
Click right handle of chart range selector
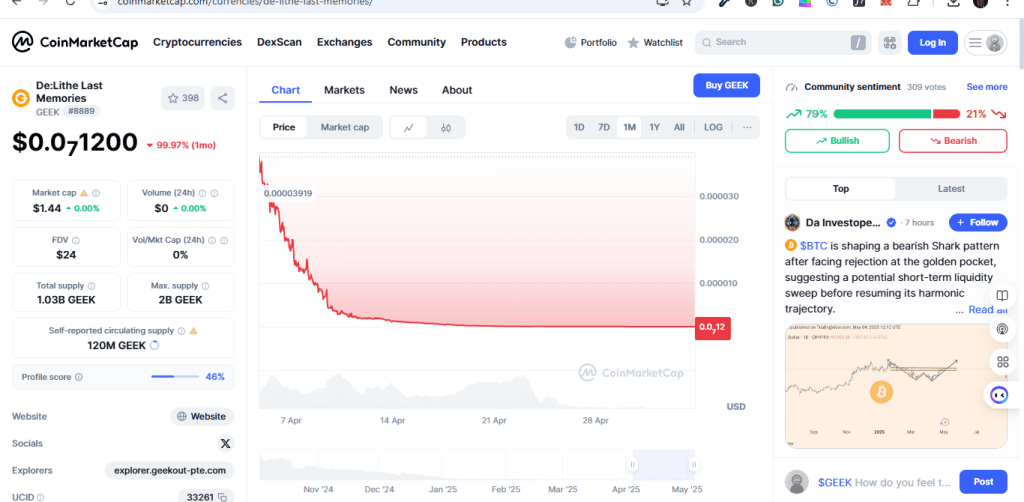694,465
